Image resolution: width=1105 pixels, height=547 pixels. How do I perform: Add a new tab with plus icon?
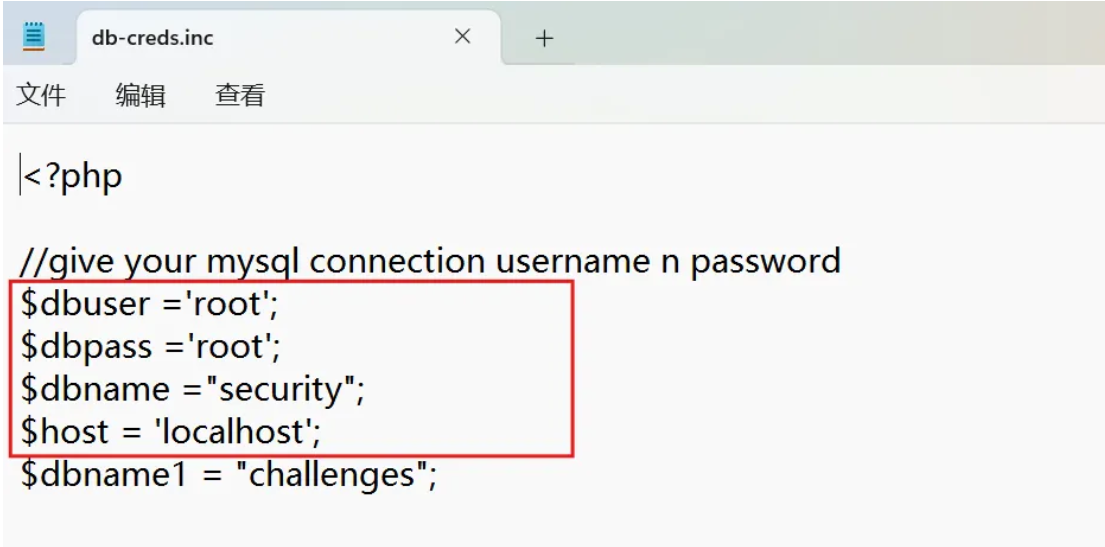[543, 38]
